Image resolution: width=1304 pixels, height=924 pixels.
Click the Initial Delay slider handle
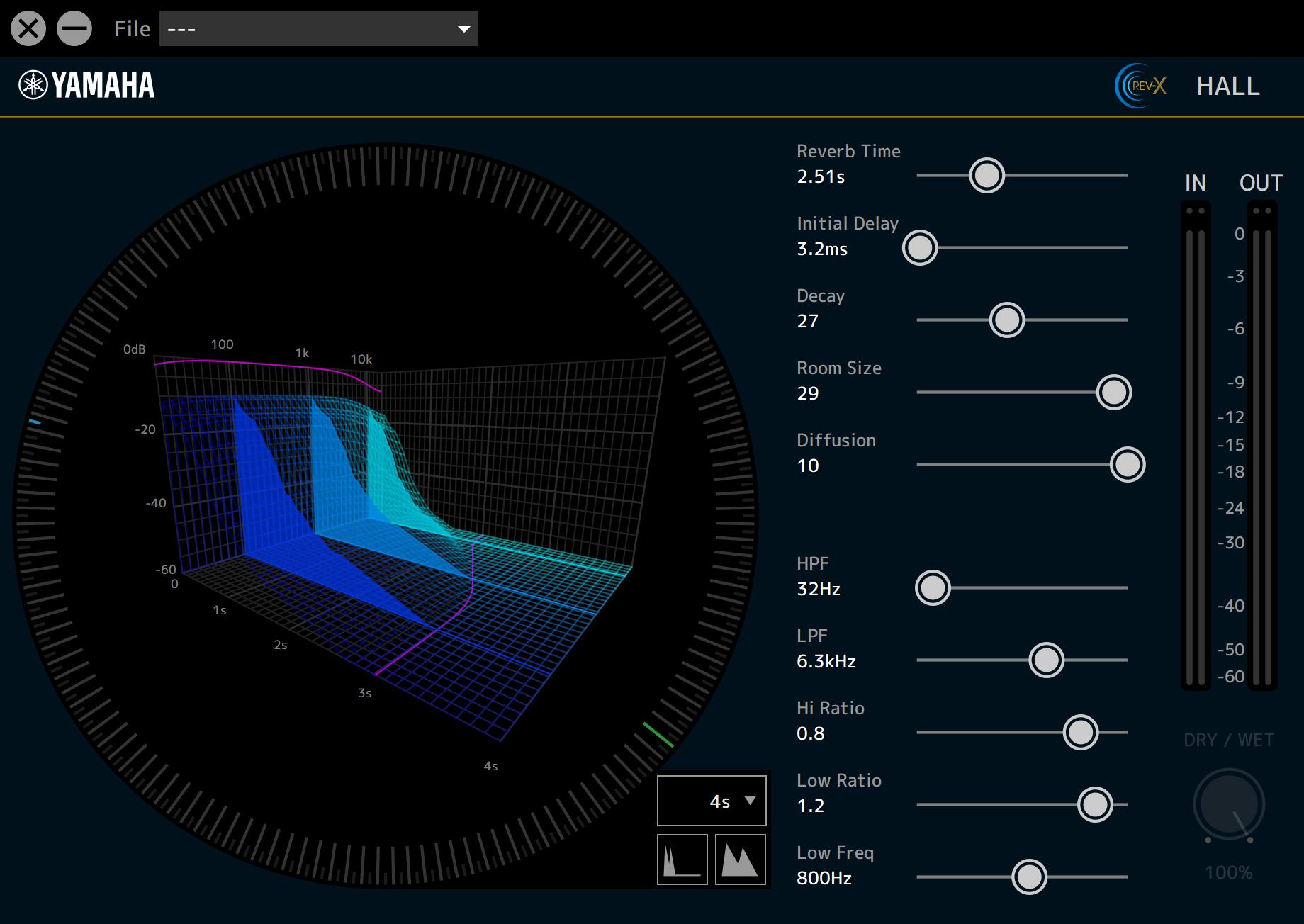point(920,248)
